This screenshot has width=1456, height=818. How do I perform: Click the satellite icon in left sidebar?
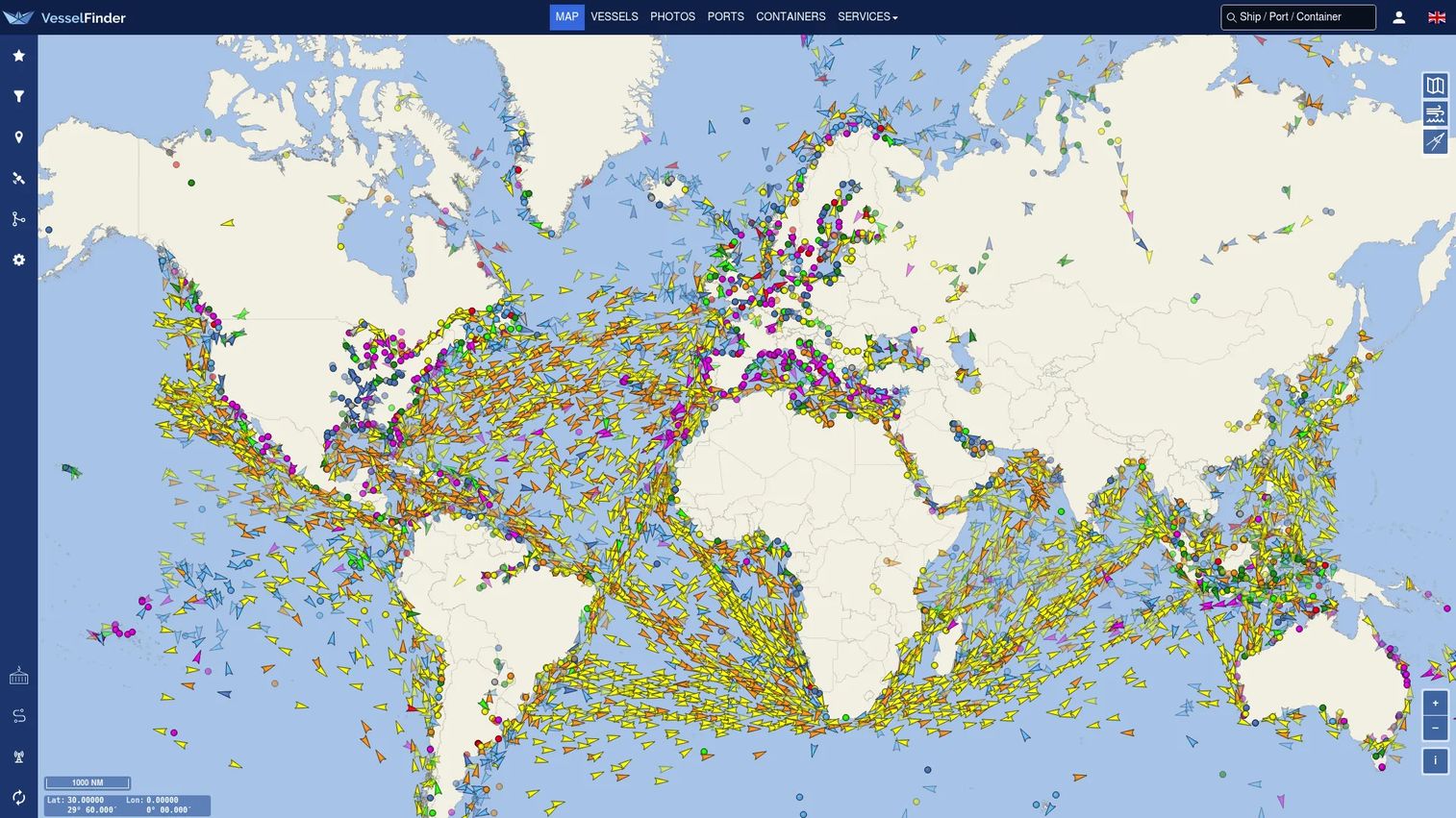coord(18,178)
